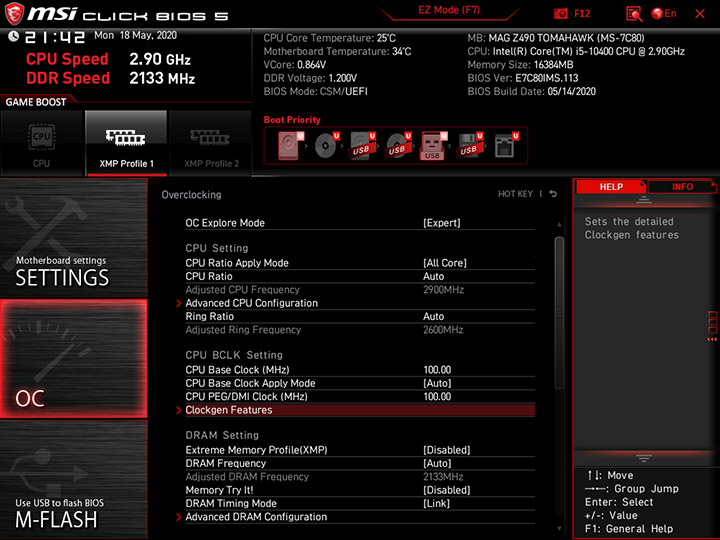Toggle XMP Profile 2
The width and height of the screenshot is (720, 540).
(x=211, y=143)
